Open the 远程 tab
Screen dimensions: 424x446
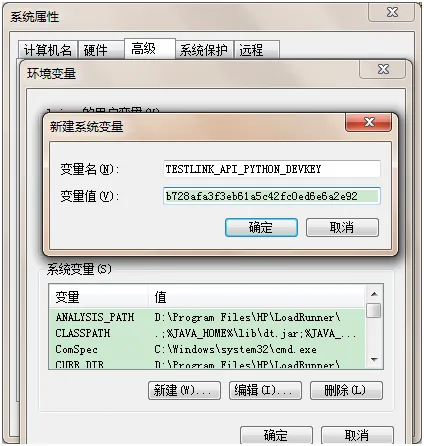point(256,50)
